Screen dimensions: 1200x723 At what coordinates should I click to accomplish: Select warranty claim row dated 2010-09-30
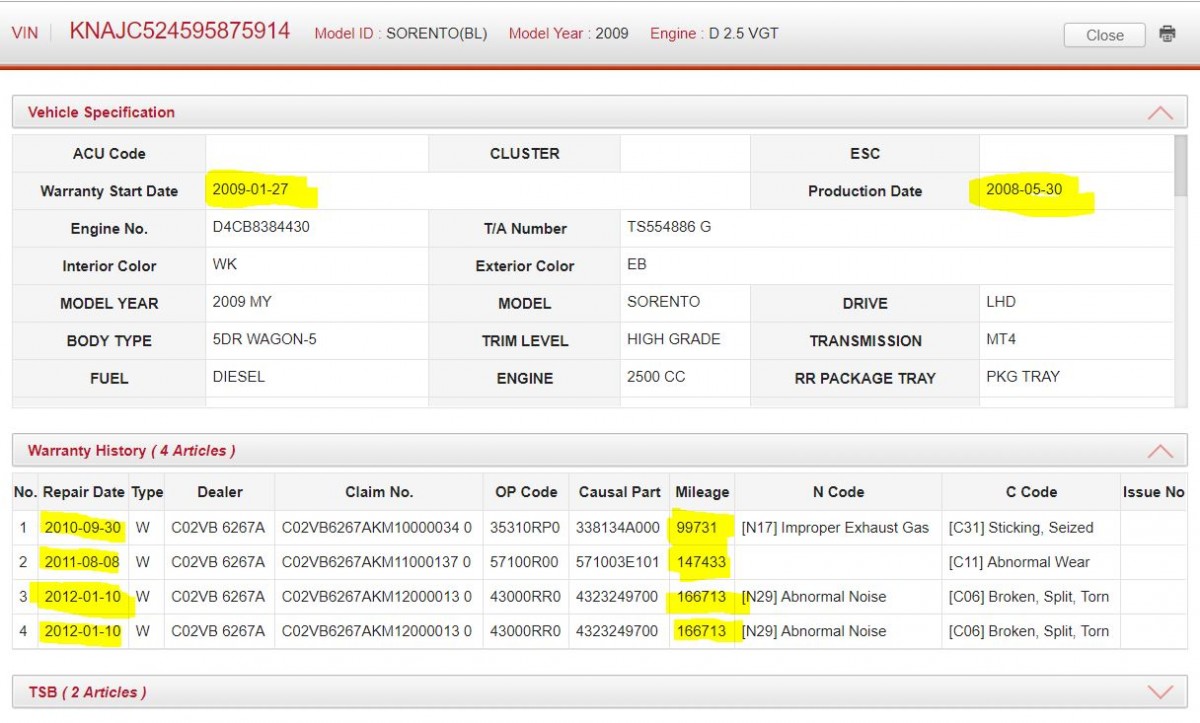(600, 527)
